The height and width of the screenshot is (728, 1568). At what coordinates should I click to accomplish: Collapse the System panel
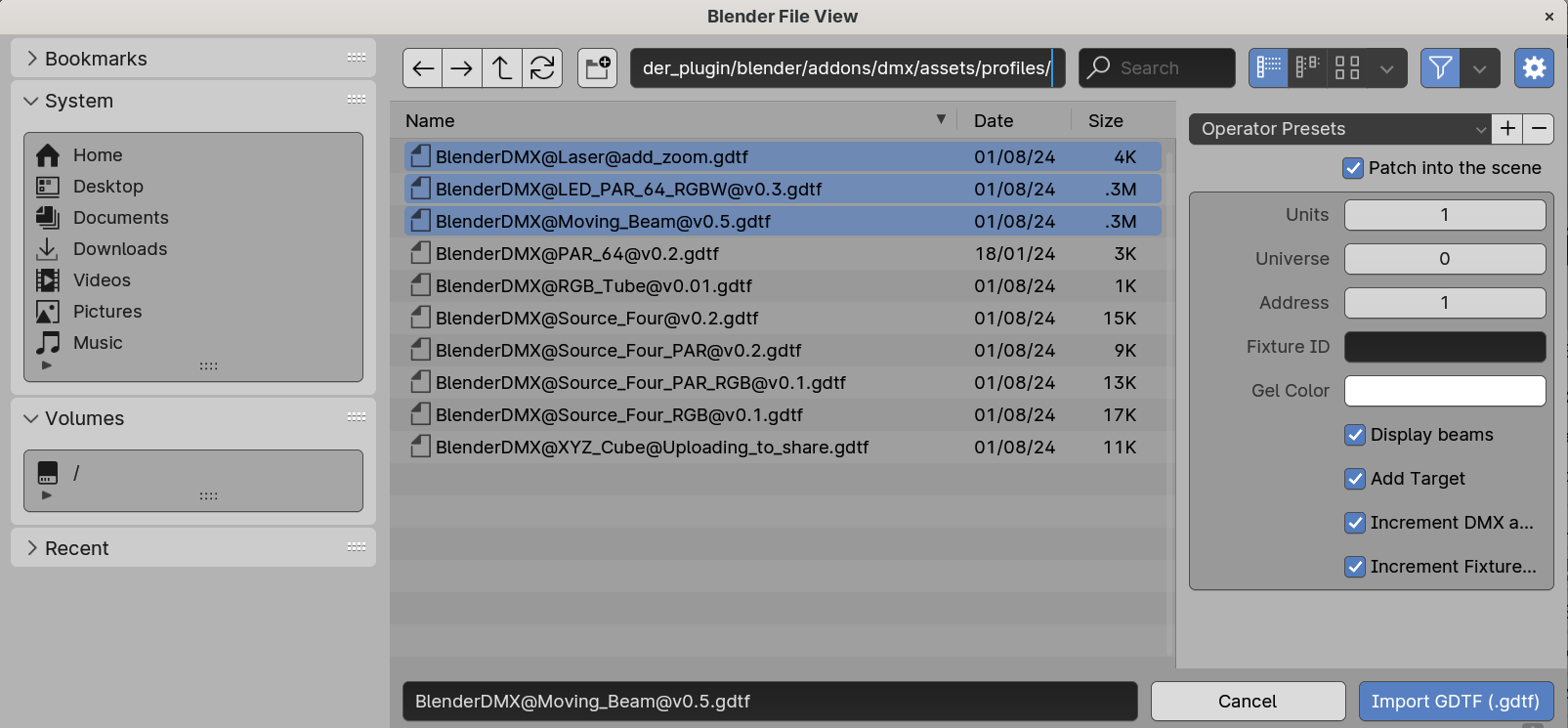[x=31, y=101]
